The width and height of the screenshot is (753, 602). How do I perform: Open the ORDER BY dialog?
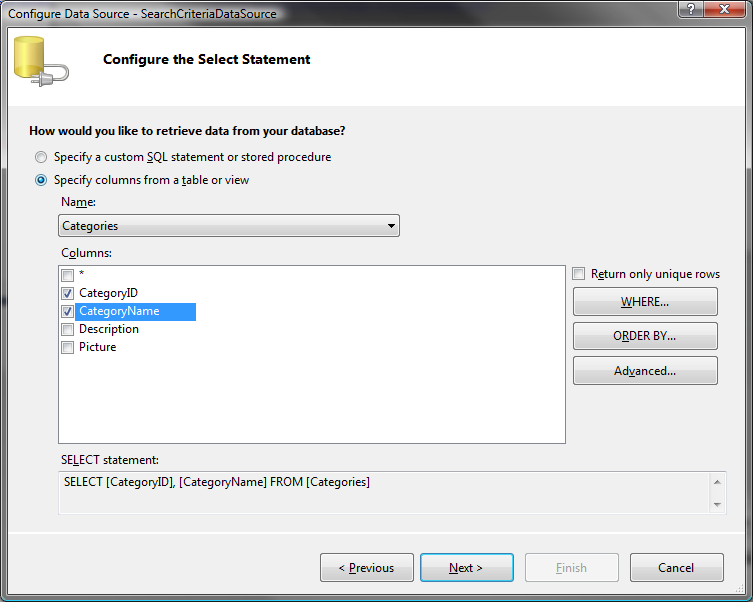coord(645,336)
